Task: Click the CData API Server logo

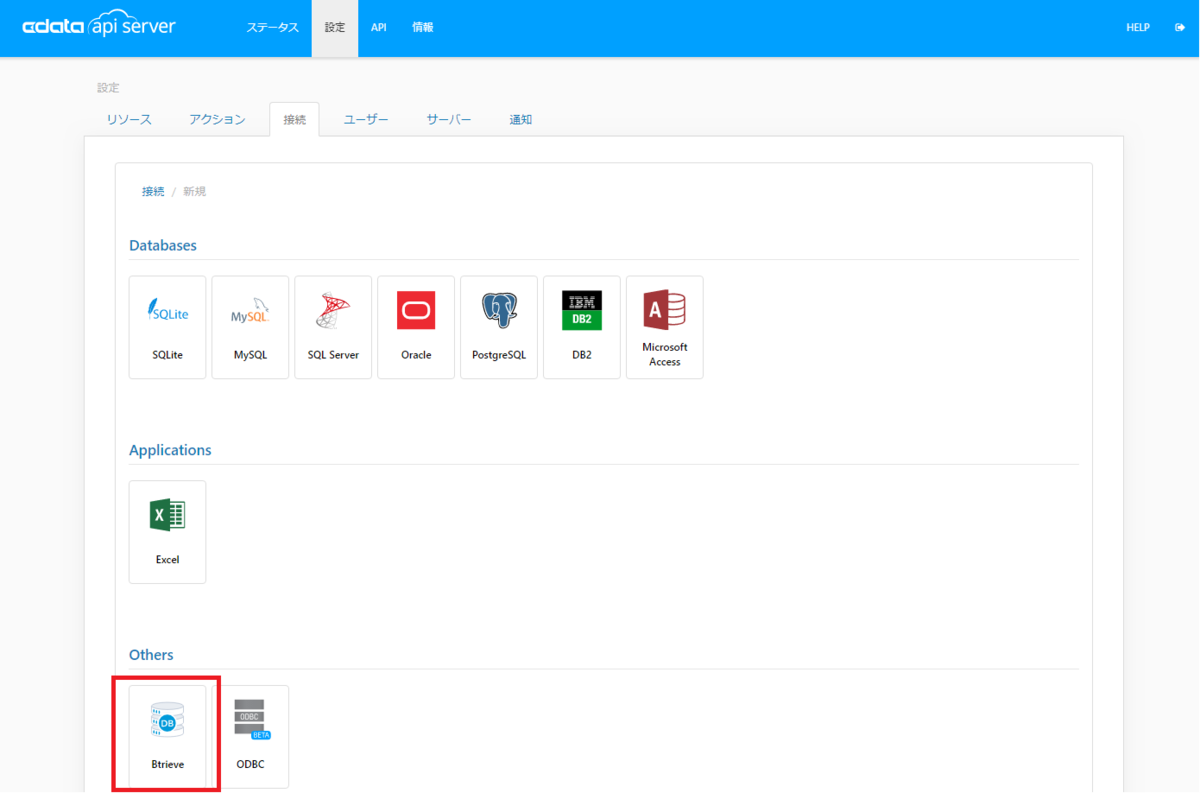Action: click(x=99, y=26)
